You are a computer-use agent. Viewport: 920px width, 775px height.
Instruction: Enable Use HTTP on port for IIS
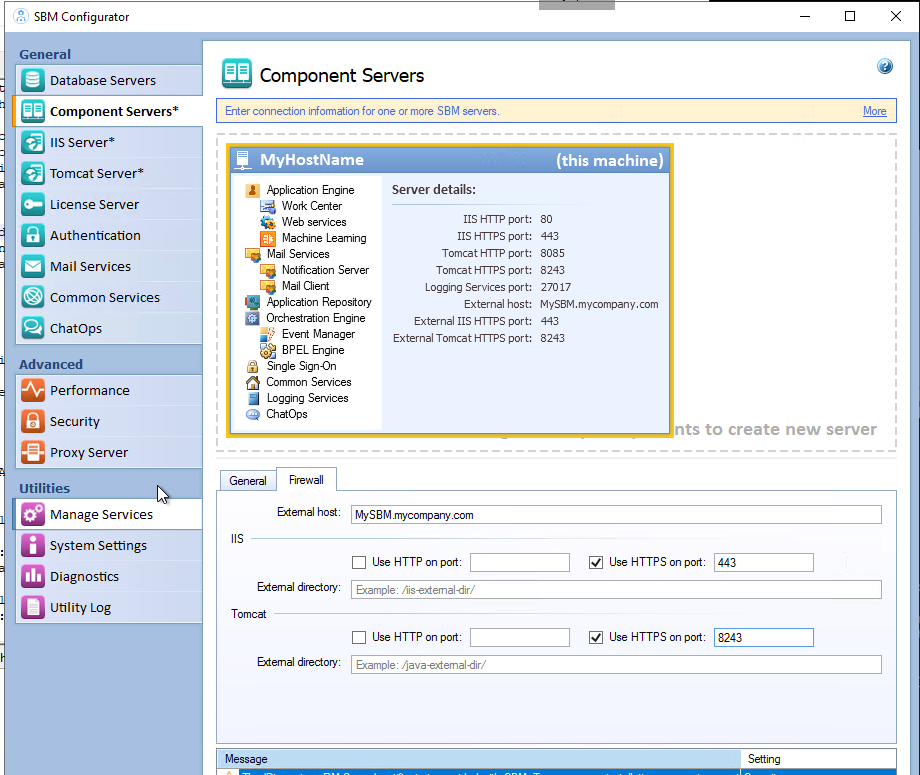point(359,562)
